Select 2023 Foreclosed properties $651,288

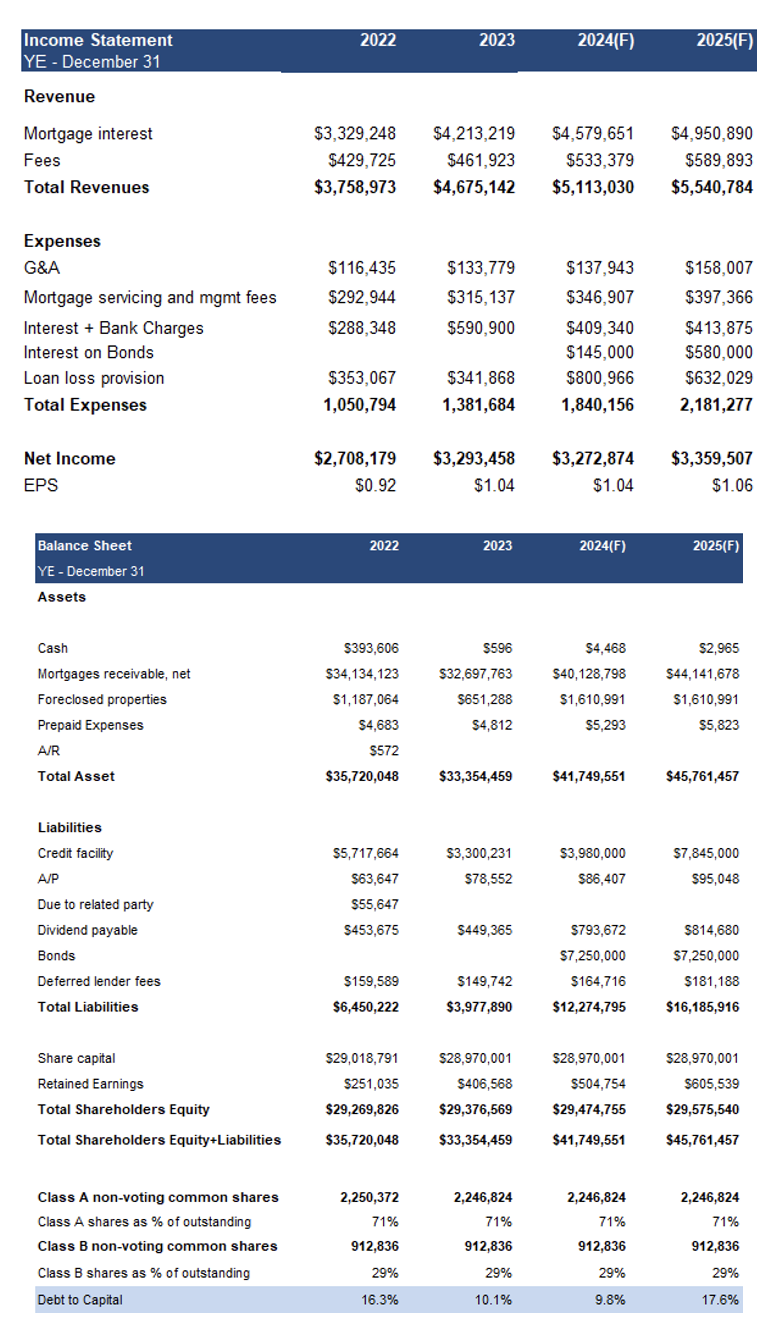(484, 700)
